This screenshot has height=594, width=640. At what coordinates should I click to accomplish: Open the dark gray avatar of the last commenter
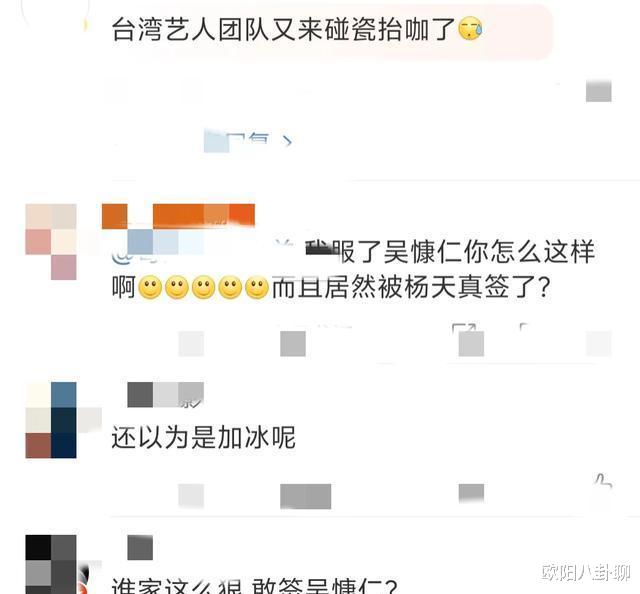coord(51,564)
